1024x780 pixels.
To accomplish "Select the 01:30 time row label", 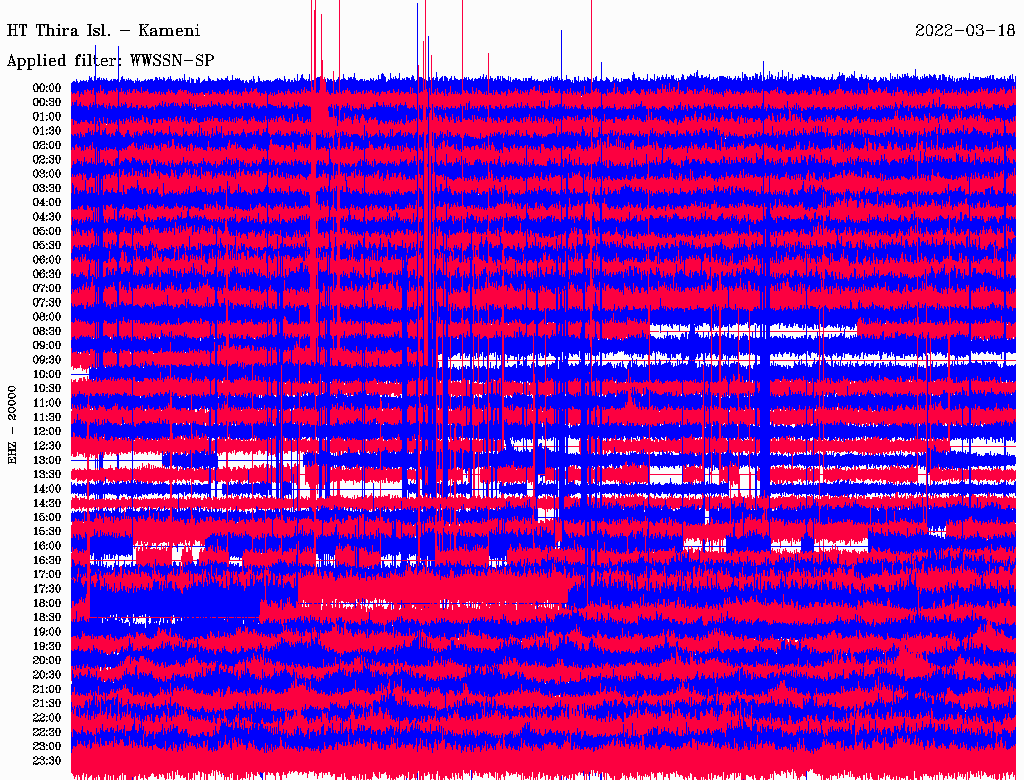I will (x=47, y=131).
